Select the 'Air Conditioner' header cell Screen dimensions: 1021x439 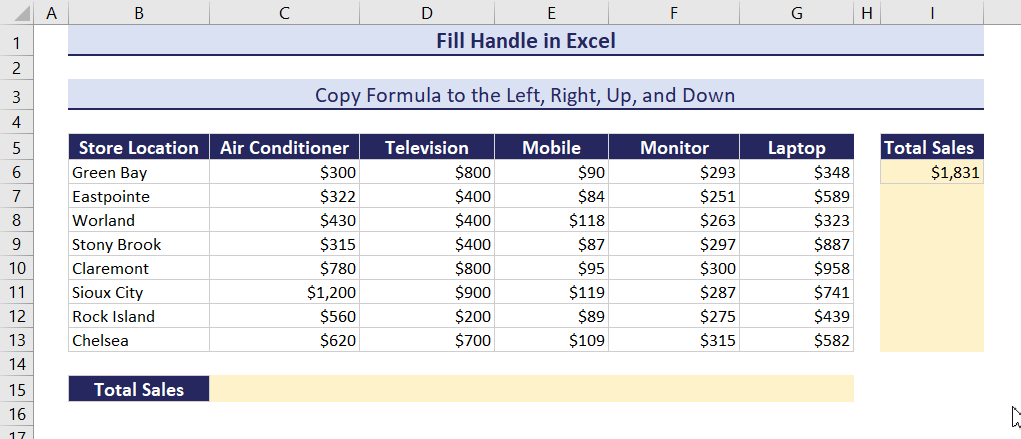pyautogui.click(x=284, y=148)
